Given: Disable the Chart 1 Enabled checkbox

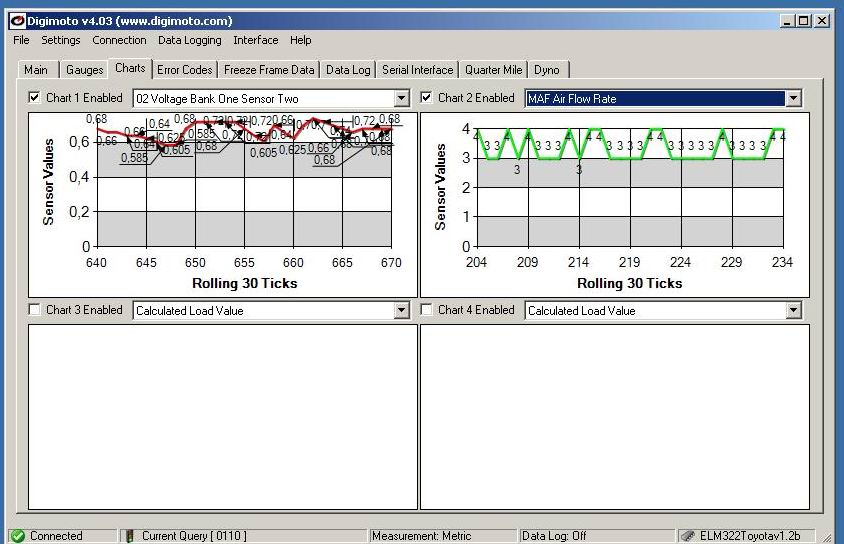Looking at the screenshot, I should click(35, 98).
